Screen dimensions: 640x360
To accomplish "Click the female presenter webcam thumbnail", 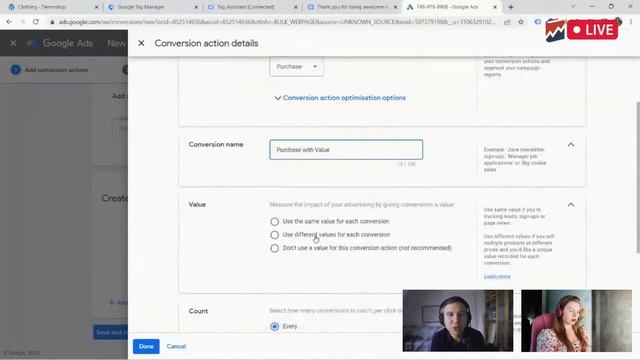I will click(576, 320).
